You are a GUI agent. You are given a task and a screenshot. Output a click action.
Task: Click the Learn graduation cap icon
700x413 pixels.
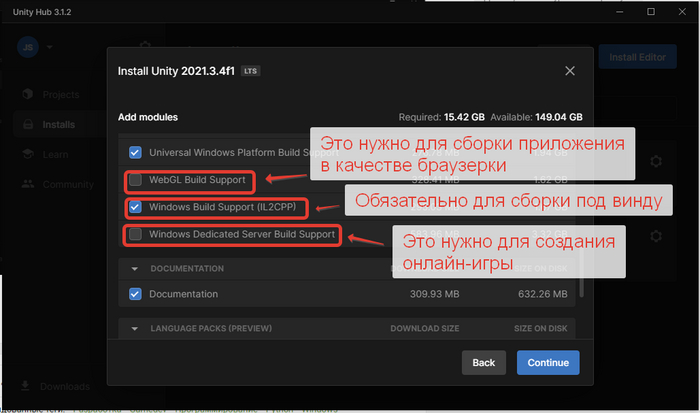27,154
